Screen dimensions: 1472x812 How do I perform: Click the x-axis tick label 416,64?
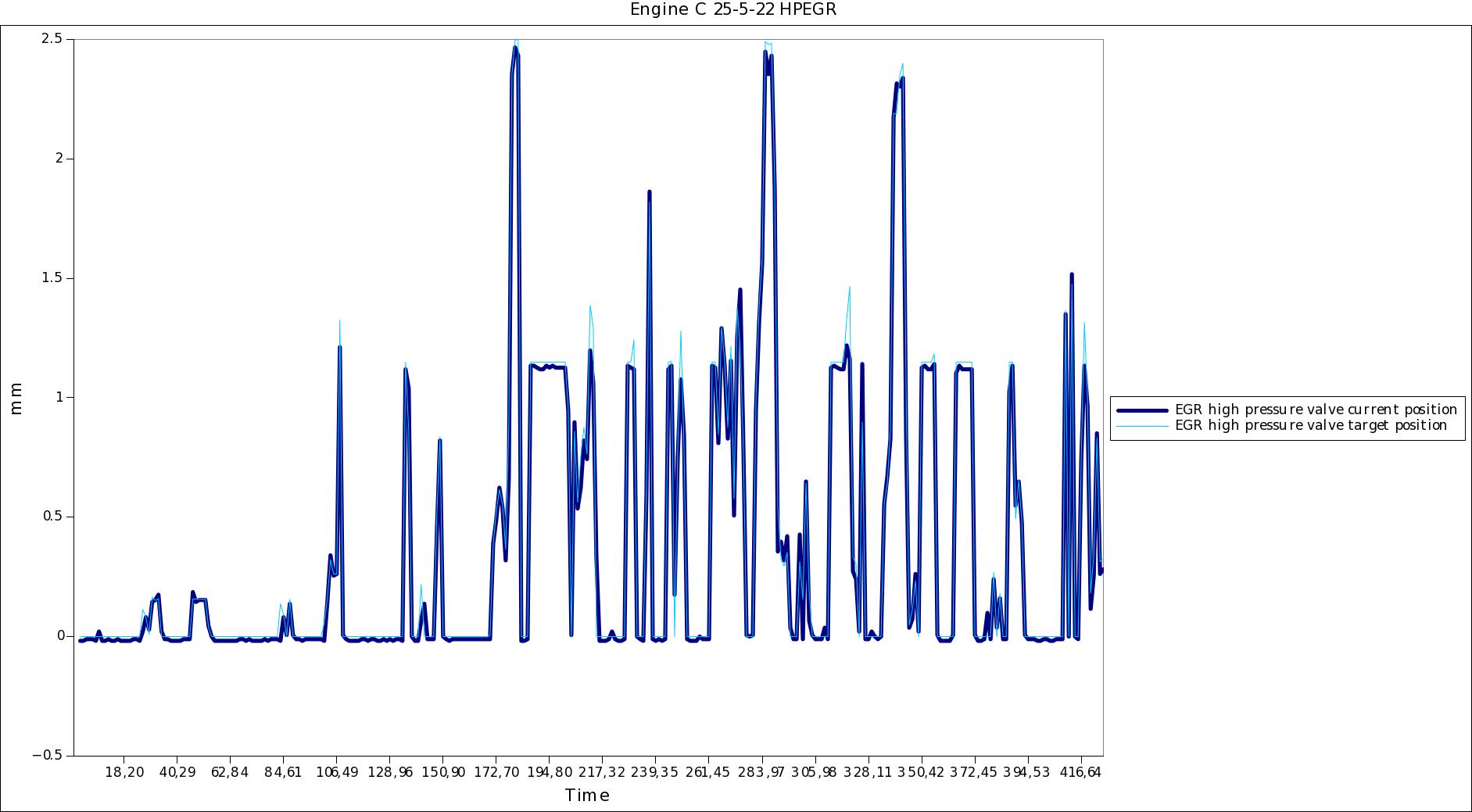coord(1081,772)
